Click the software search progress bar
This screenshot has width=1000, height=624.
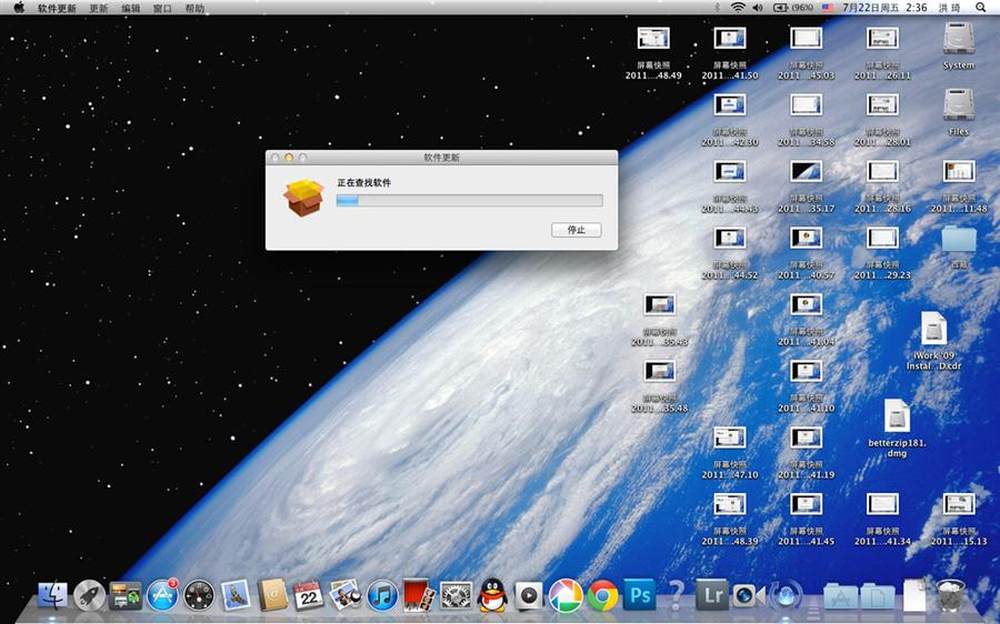pos(469,200)
